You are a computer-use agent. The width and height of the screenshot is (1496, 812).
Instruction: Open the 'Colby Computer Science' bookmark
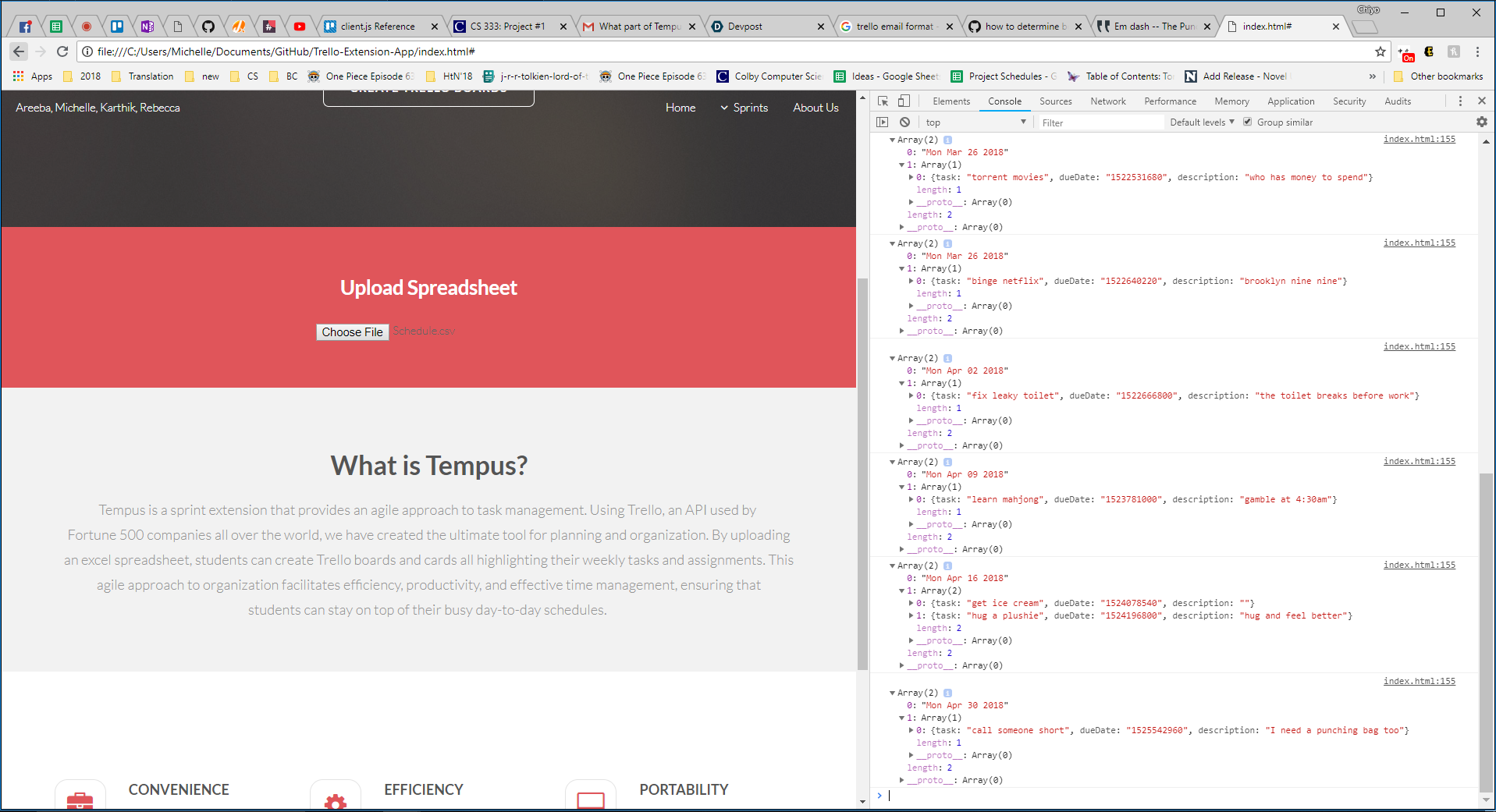769,76
